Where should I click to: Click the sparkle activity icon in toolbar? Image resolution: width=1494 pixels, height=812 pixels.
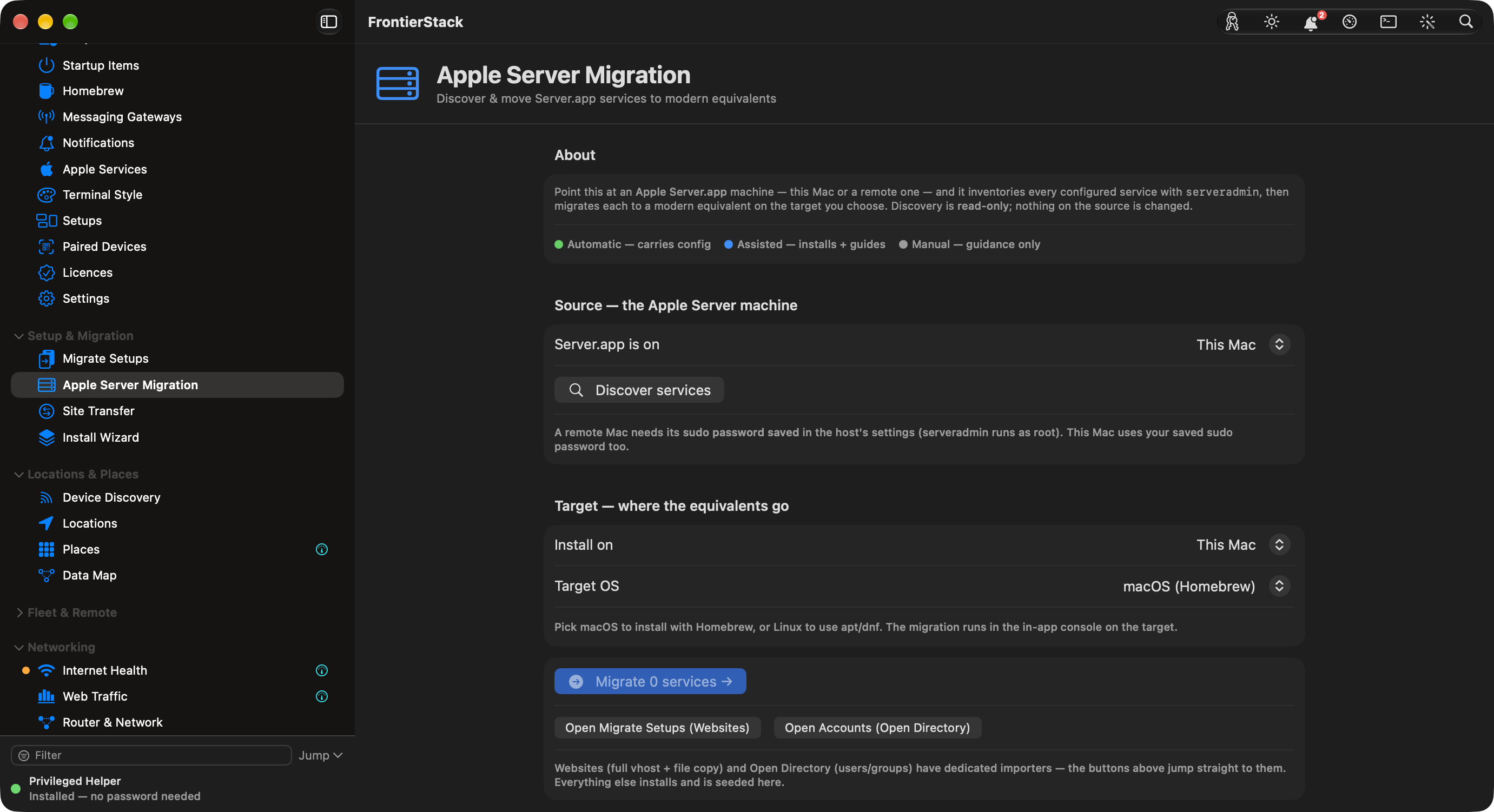[1427, 22]
